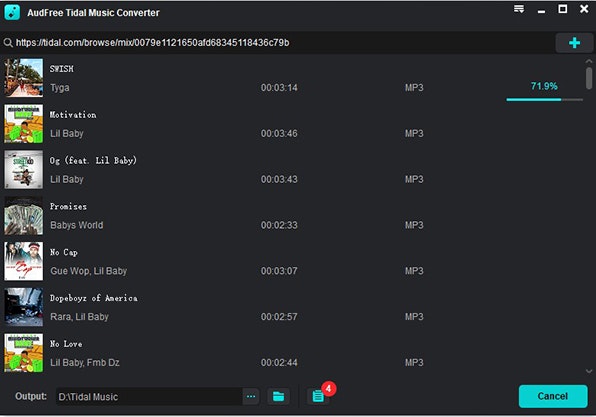Select the SWISH album thumbnail
This screenshot has height=417, width=596.
click(24, 78)
